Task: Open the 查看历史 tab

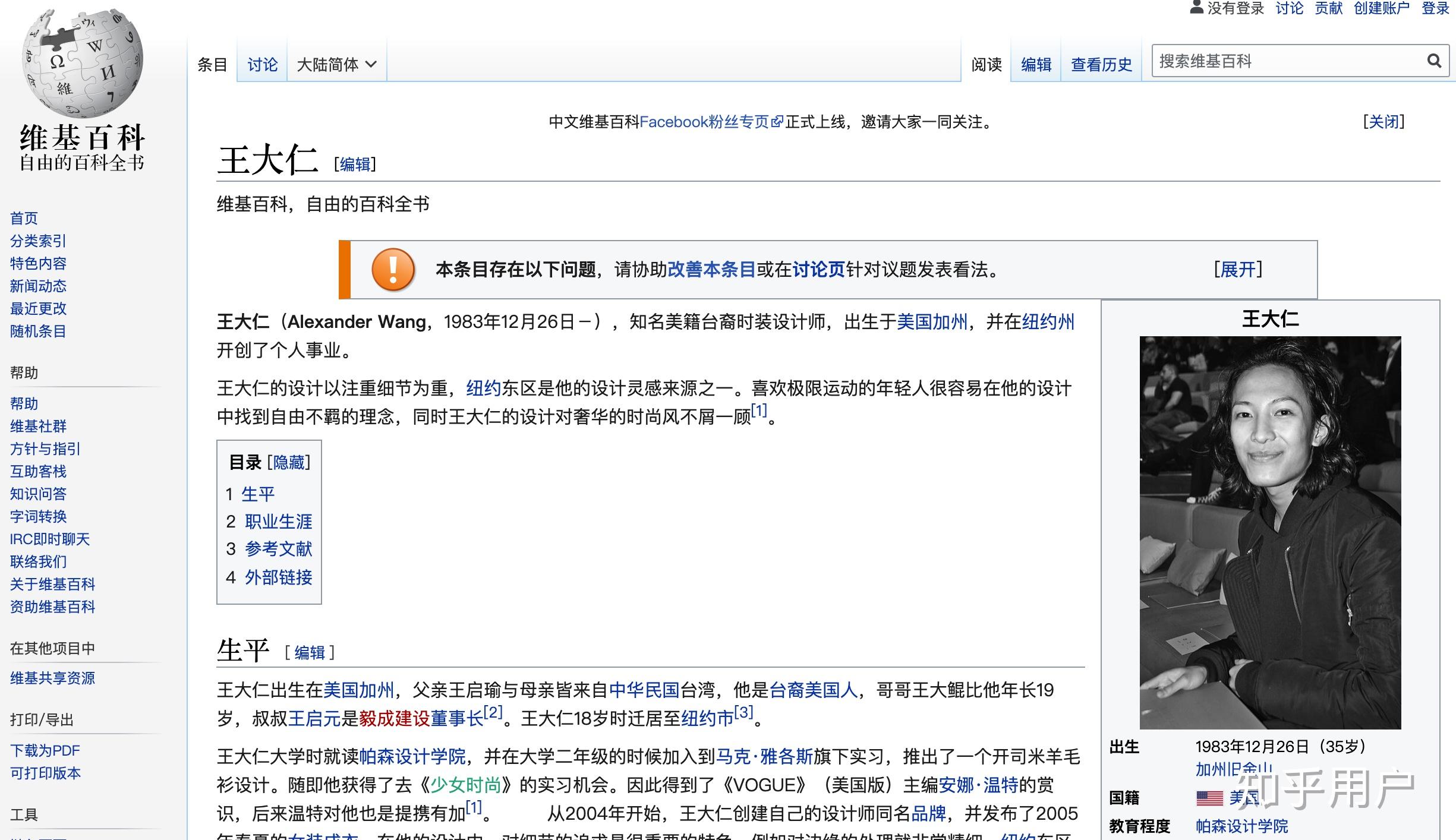Action: coord(1101,64)
